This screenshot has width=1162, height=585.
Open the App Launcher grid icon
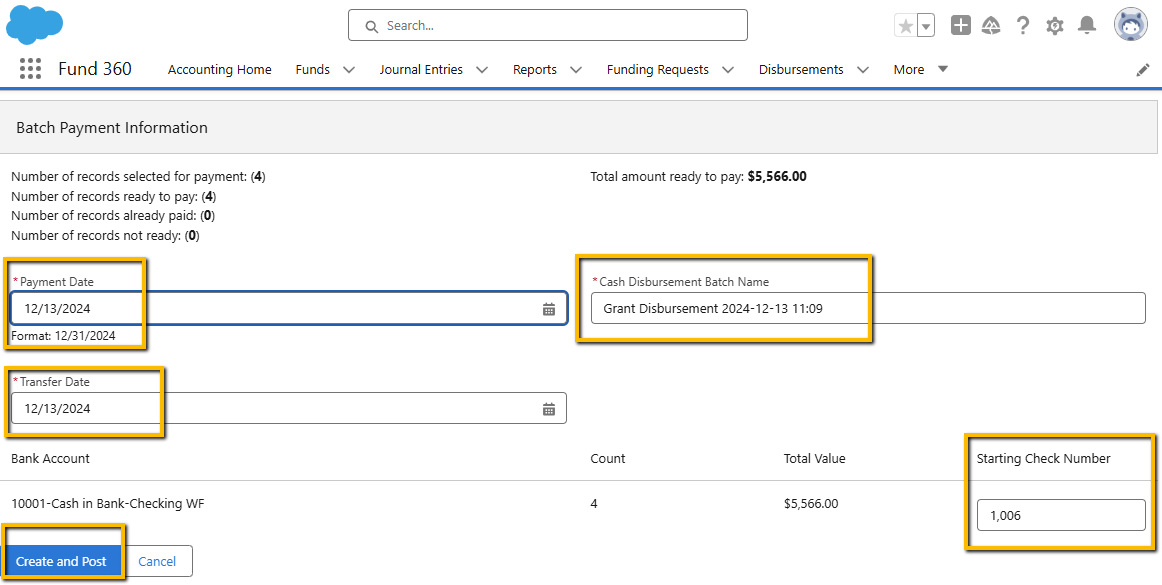30,69
